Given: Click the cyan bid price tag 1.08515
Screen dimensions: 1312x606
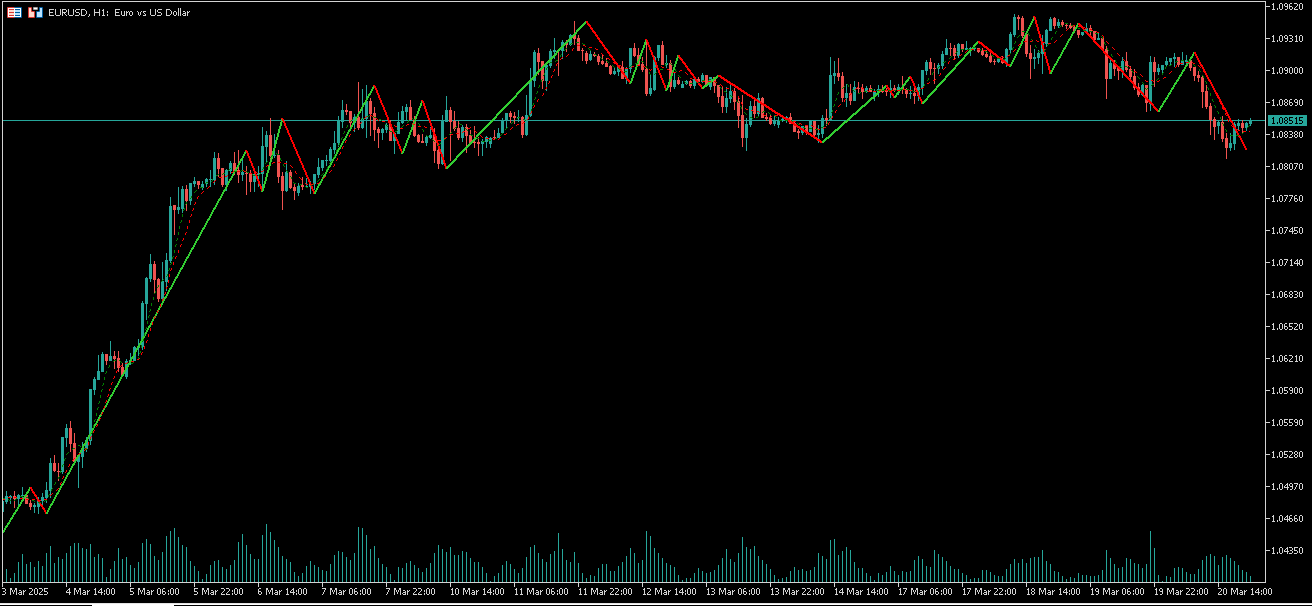Looking at the screenshot, I should pos(1288,119).
